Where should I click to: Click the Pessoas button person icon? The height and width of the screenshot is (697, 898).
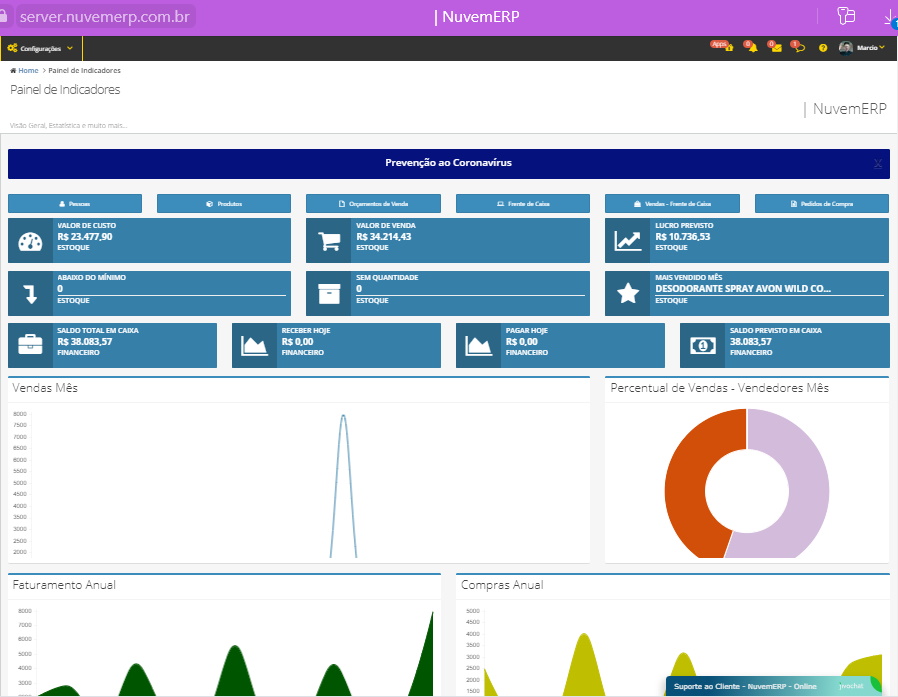[x=62, y=204]
